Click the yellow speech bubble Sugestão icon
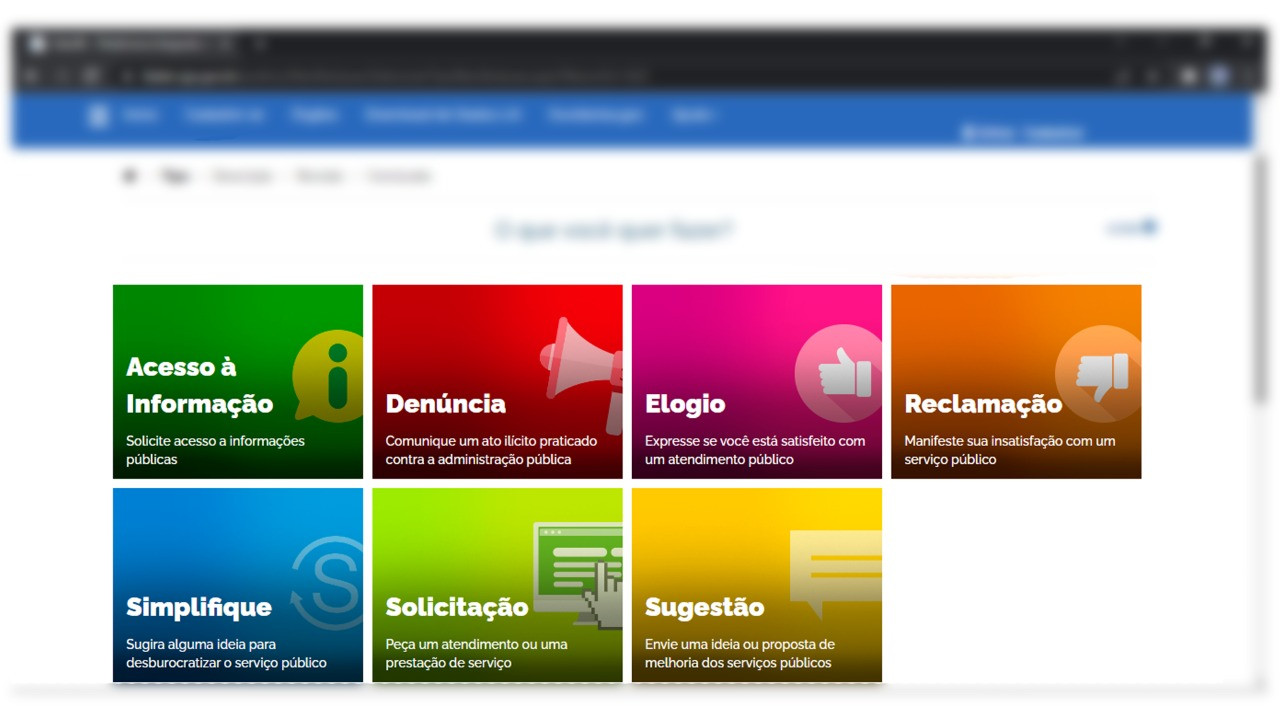 pyautogui.click(x=836, y=570)
